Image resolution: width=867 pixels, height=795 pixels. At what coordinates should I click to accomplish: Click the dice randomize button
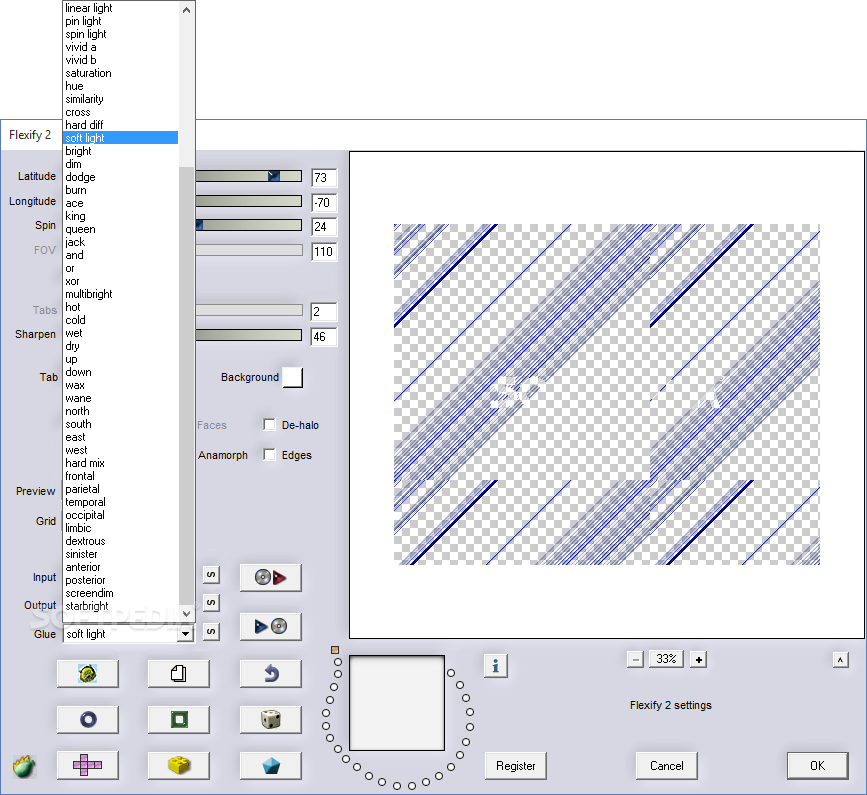270,720
